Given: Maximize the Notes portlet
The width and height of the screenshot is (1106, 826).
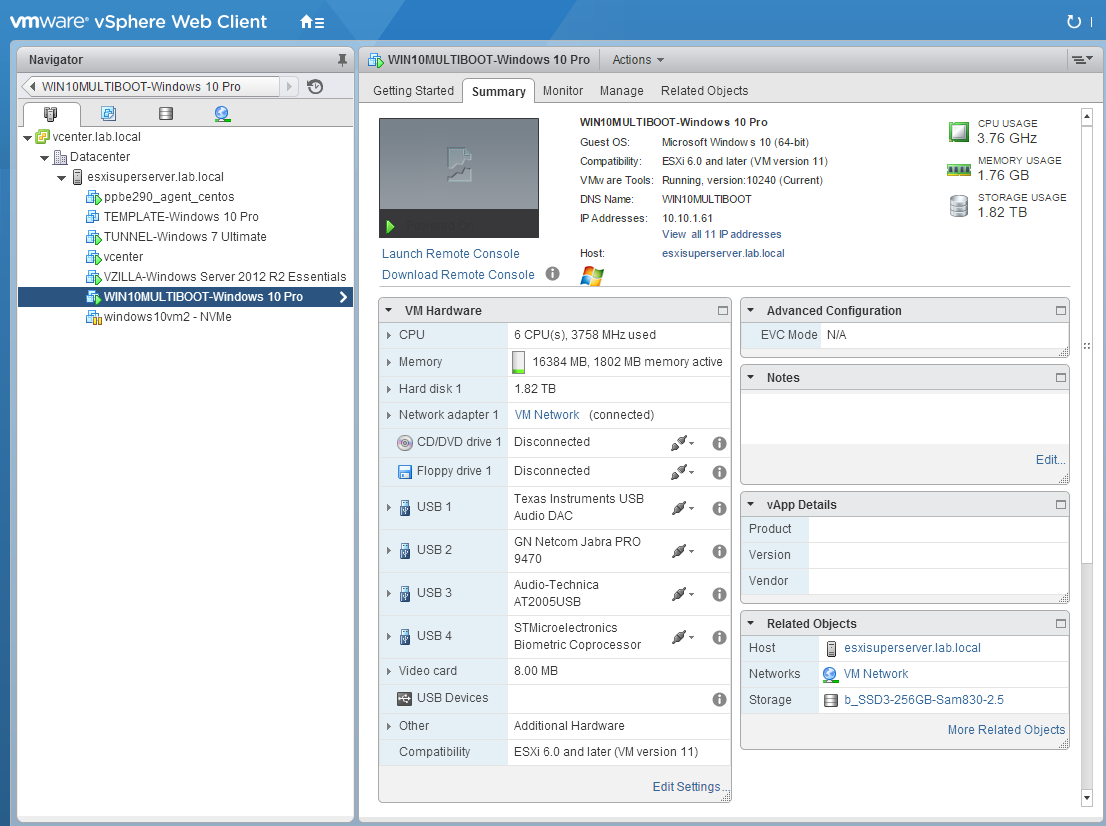Looking at the screenshot, I should point(1060,377).
